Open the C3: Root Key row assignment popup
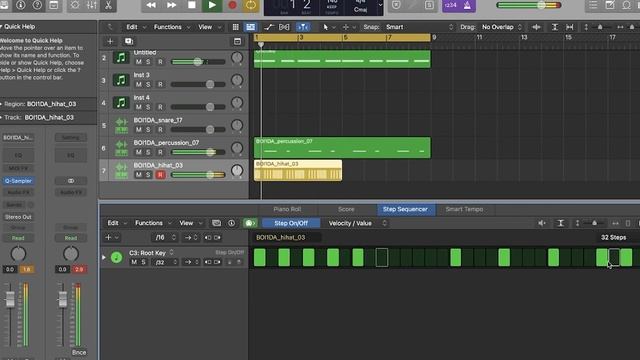This screenshot has width=640, height=360. click(151, 253)
